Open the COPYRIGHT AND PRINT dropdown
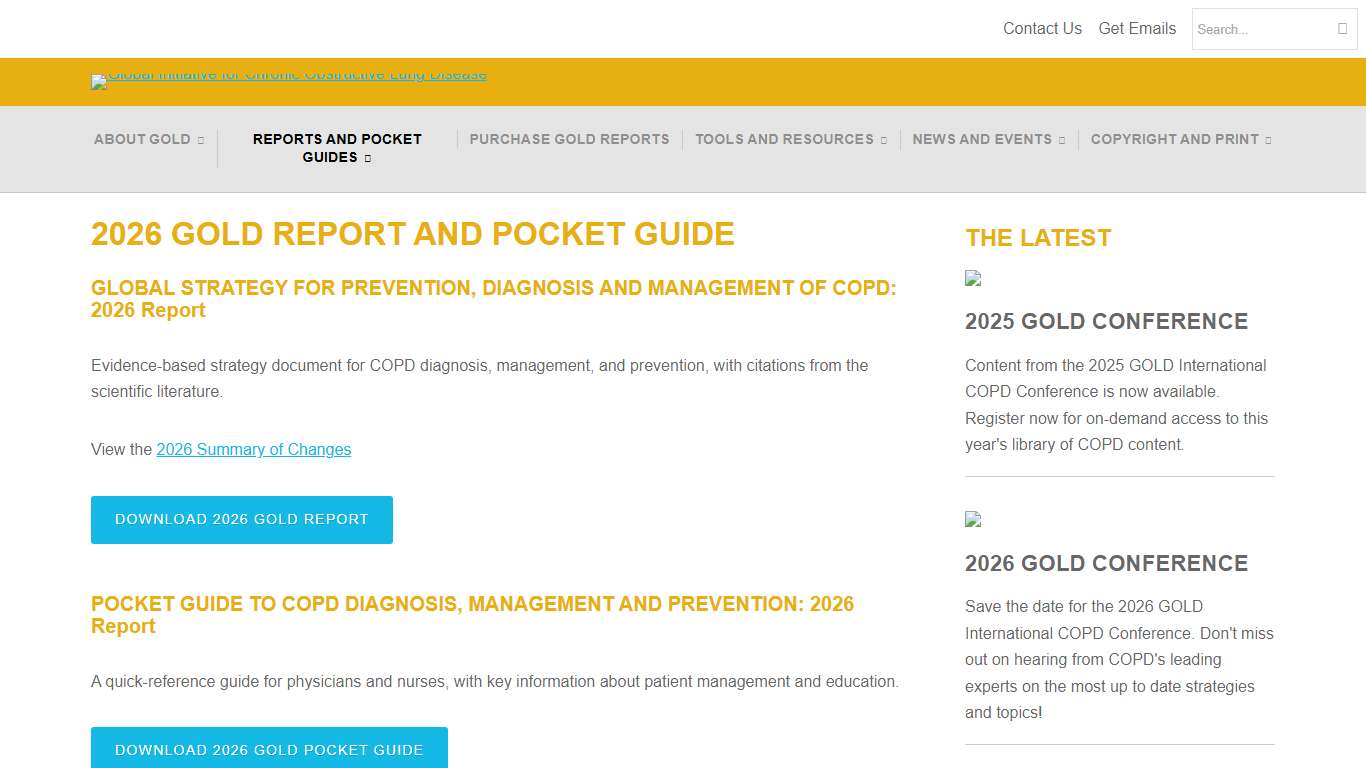Image resolution: width=1366 pixels, height=768 pixels. [1266, 139]
